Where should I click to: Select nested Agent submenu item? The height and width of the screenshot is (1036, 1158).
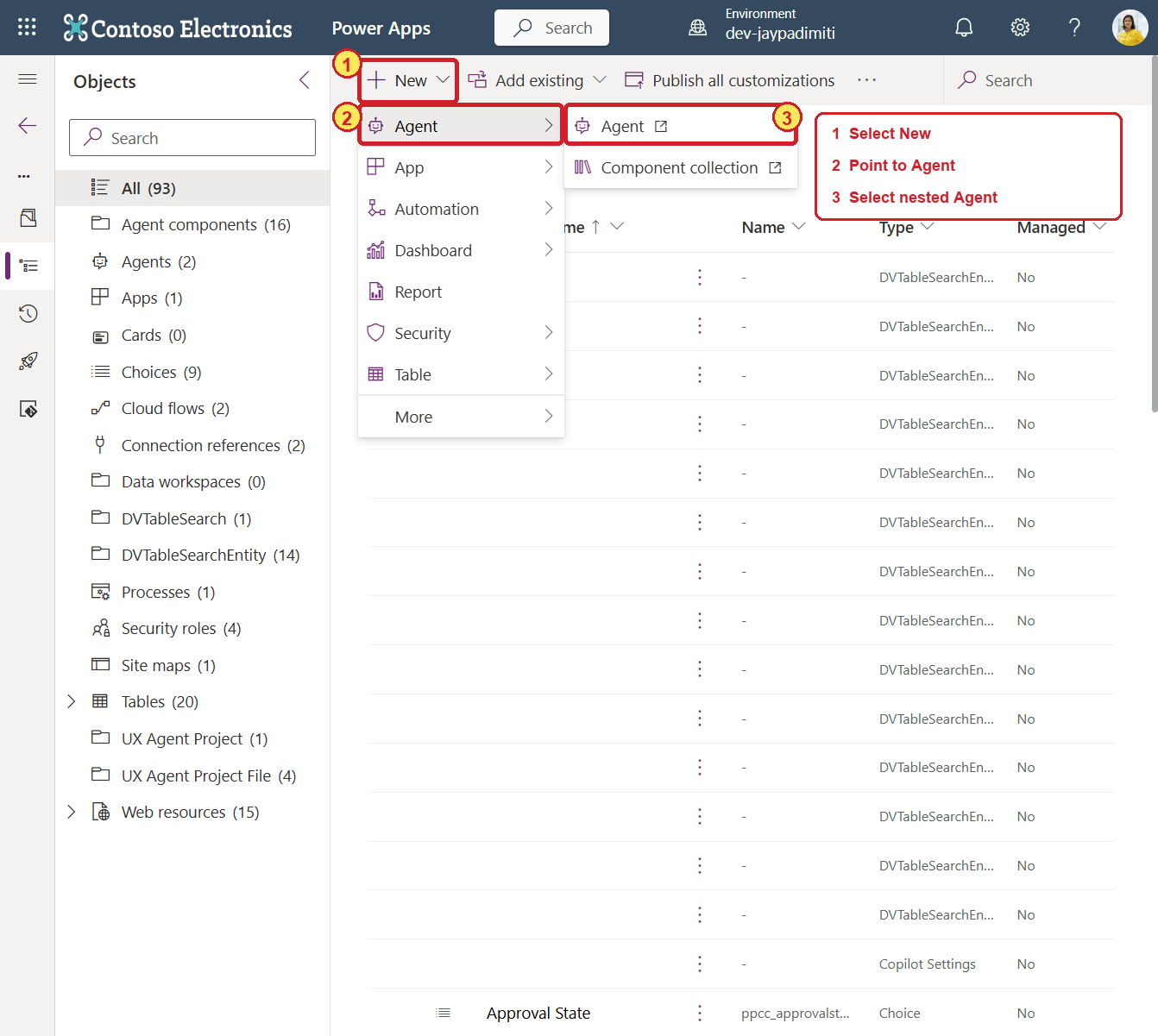[x=680, y=126]
